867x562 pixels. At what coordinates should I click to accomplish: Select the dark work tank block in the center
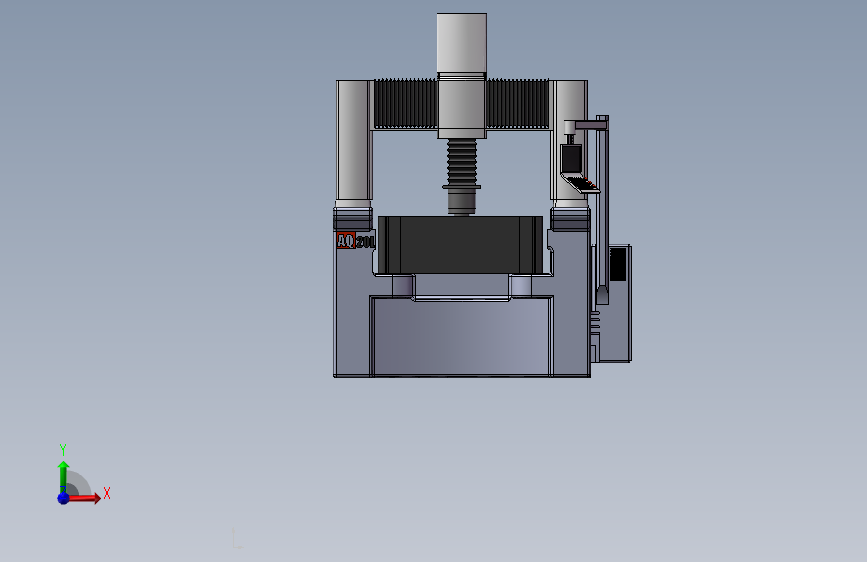pyautogui.click(x=461, y=245)
